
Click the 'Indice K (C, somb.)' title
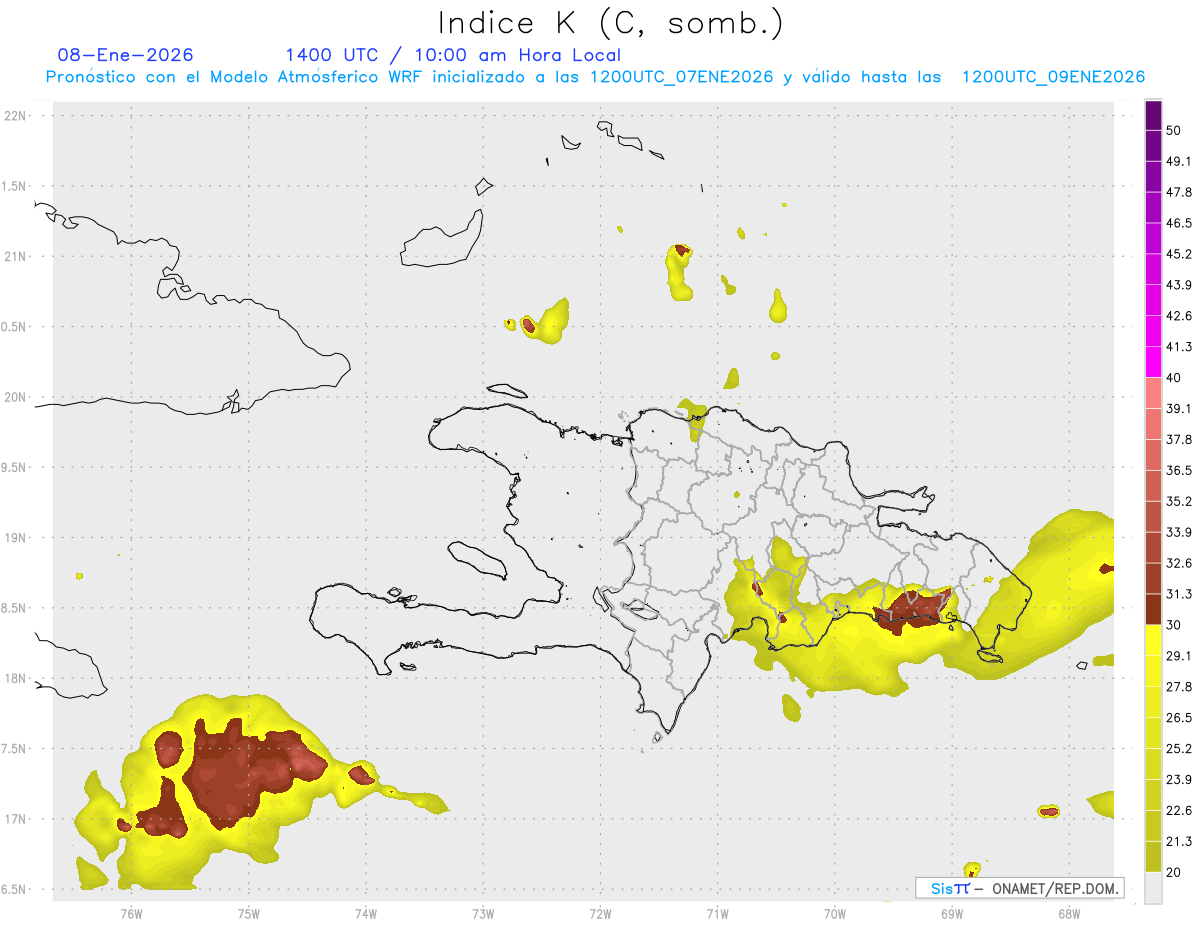pyautogui.click(x=611, y=23)
